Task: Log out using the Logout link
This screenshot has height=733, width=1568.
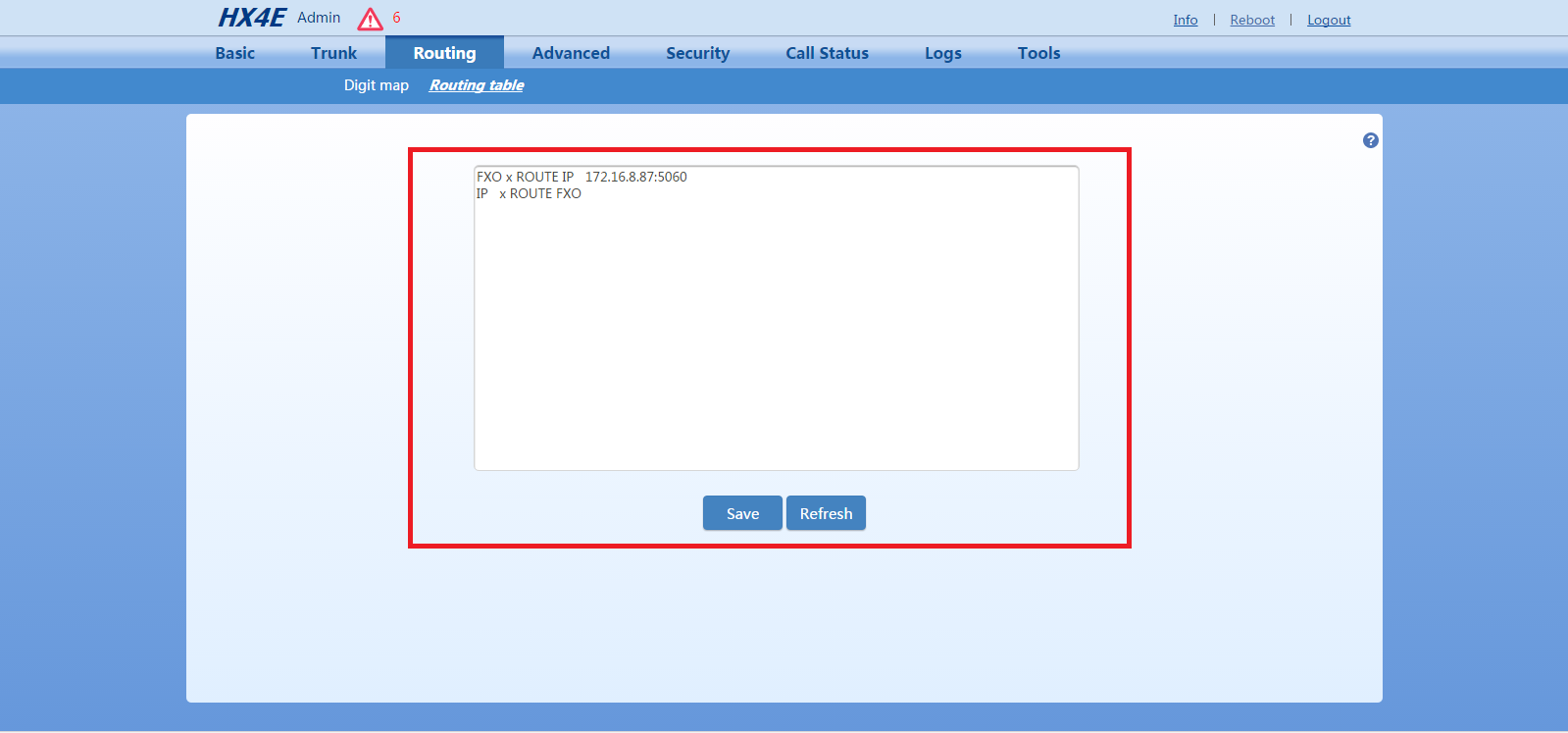Action: point(1329,20)
